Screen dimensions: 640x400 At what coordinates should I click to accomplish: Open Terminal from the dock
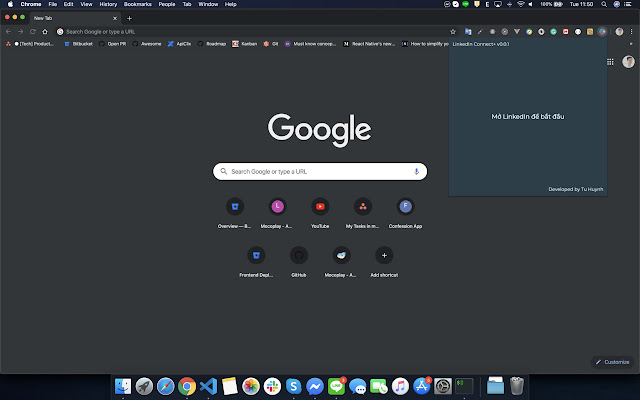click(x=464, y=386)
